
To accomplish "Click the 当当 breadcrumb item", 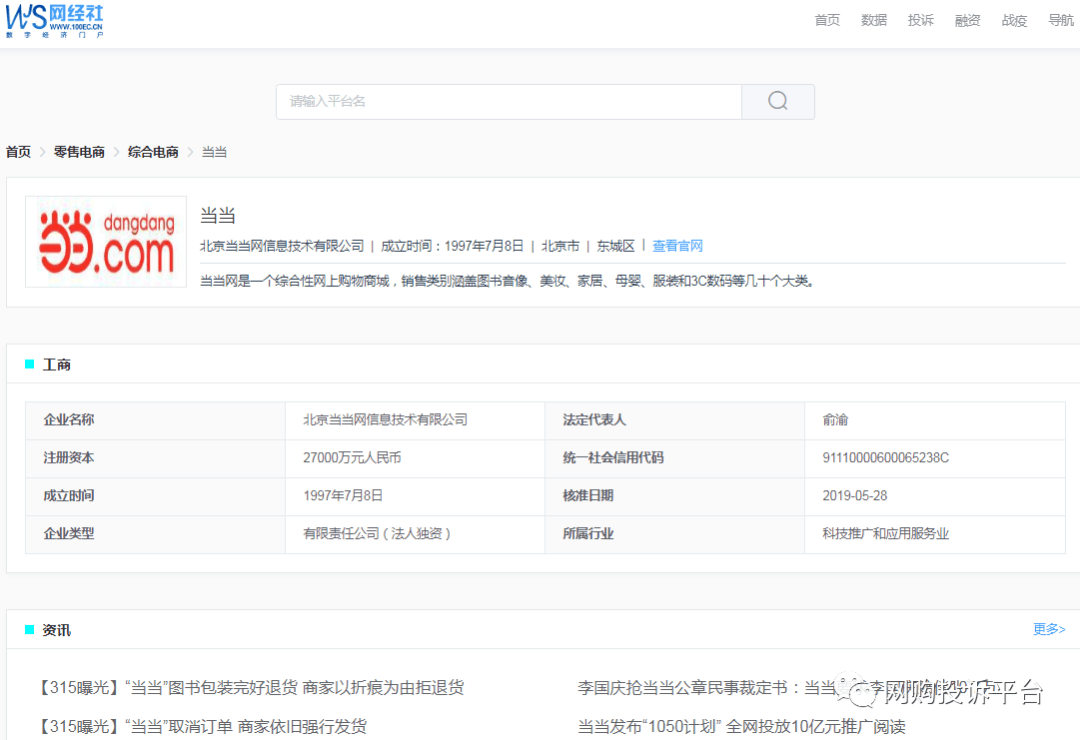I will coord(214,151).
